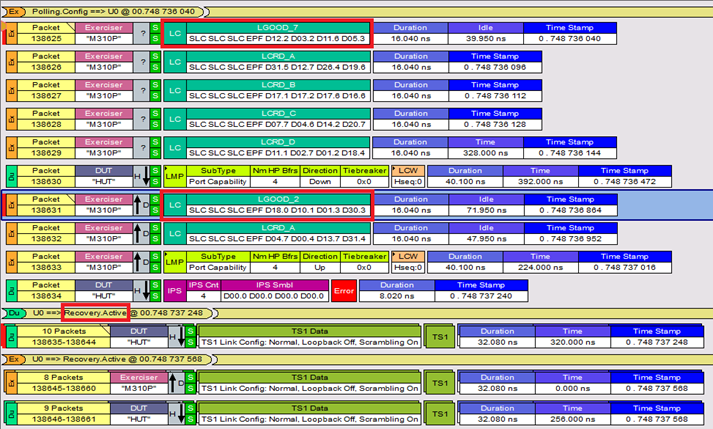
Task: Select the Ex side icon of packet 138631
Action: point(11,205)
